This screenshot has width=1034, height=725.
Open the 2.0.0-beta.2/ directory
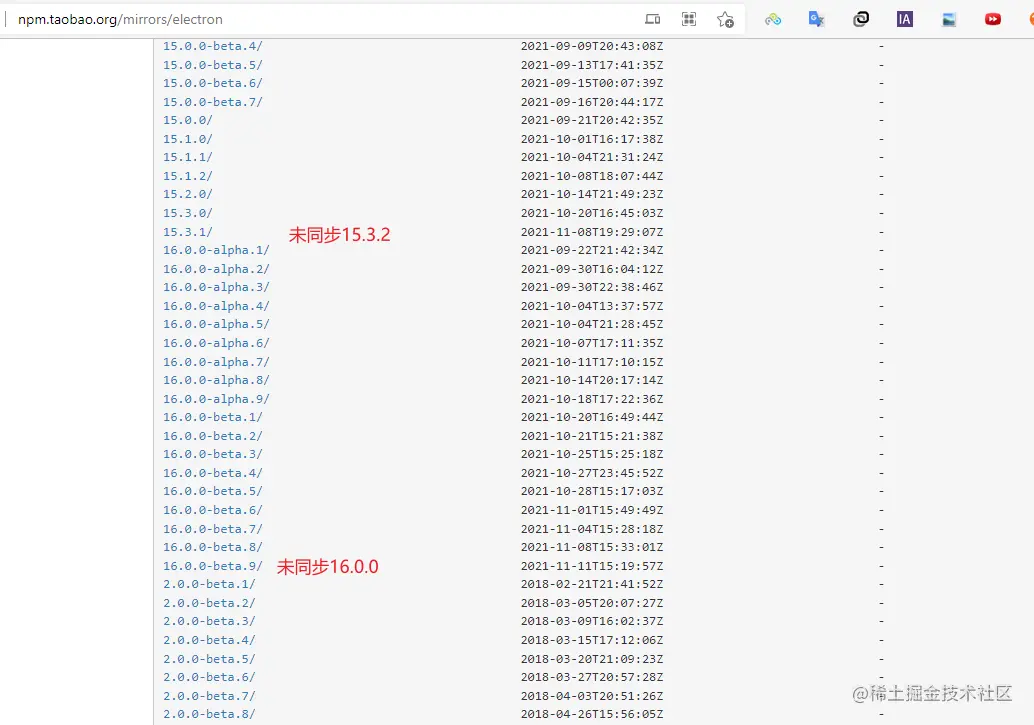(x=209, y=603)
